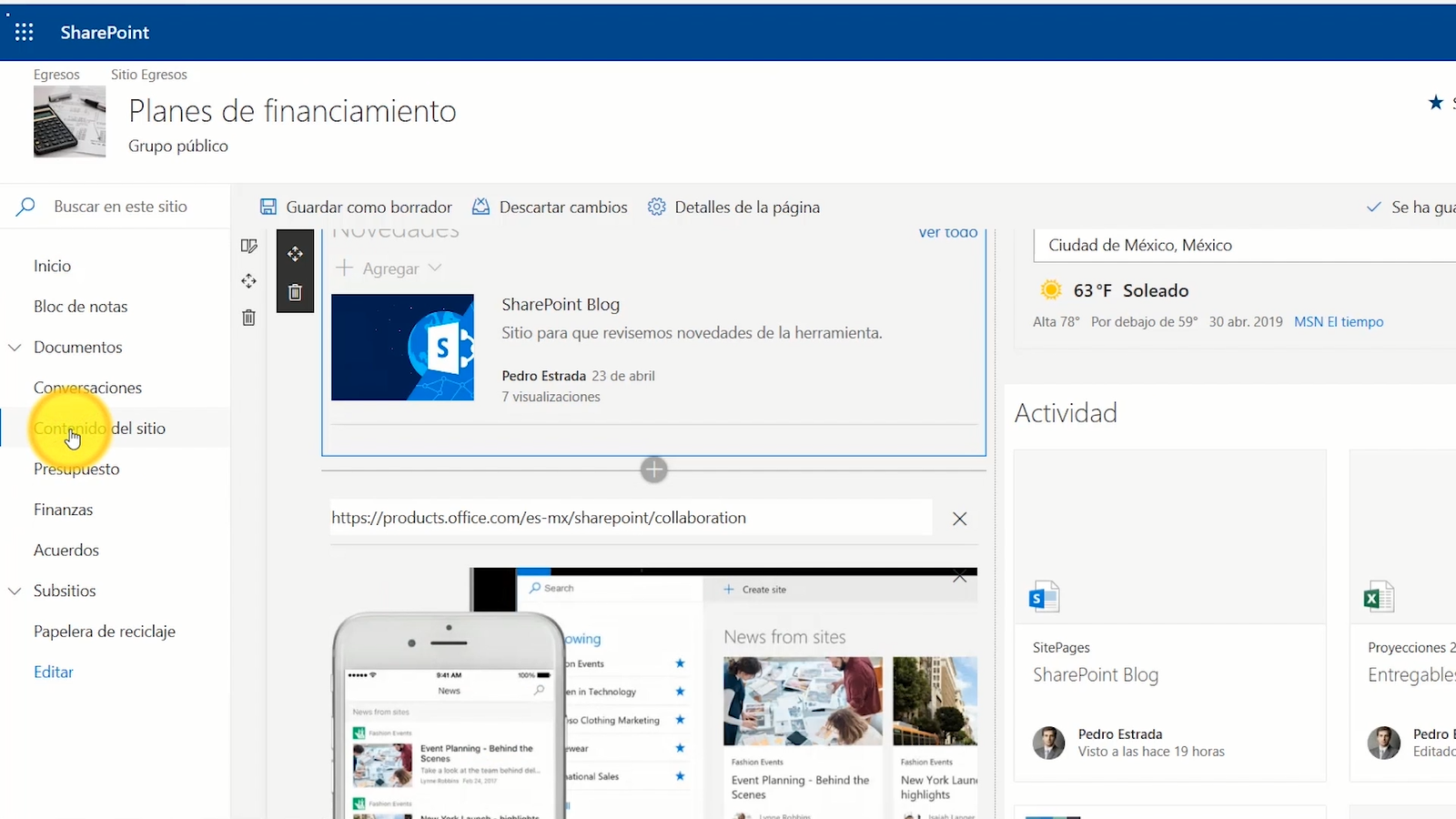
Task: Click the delete web part trash icon
Action: 295,292
